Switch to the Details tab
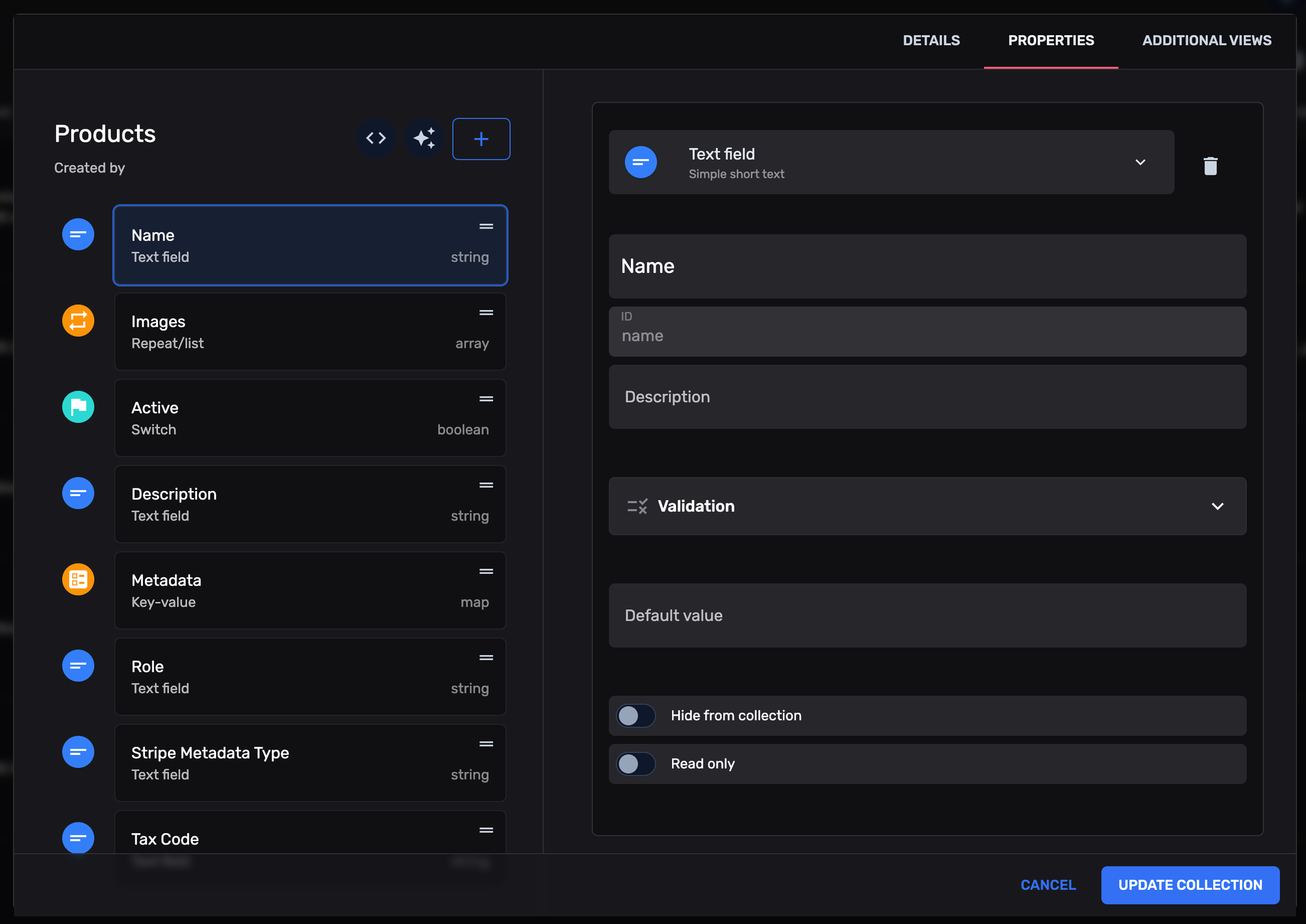The image size is (1306, 924). pos(931,40)
